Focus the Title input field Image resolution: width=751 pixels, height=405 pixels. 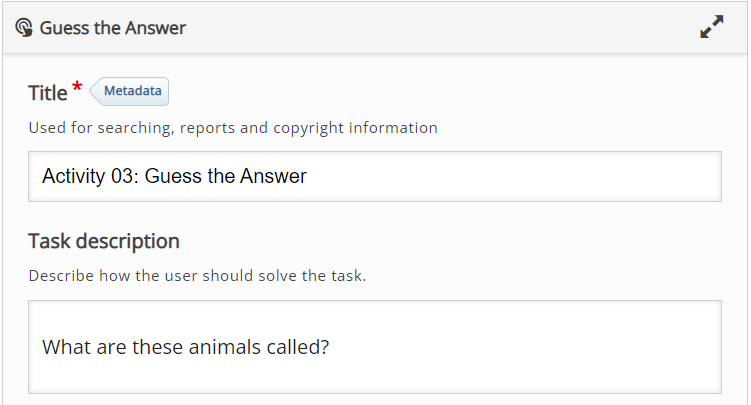375,177
